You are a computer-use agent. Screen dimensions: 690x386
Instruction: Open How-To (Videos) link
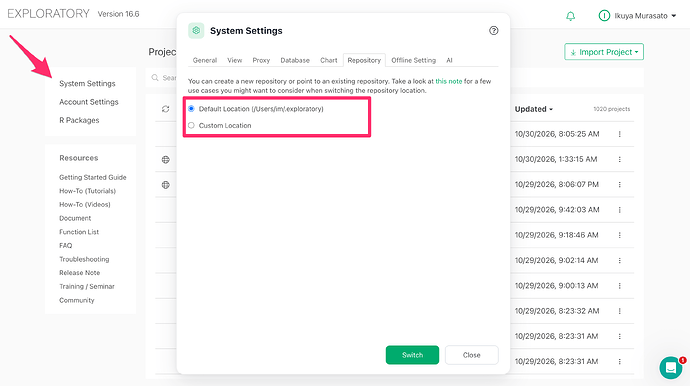[x=85, y=205]
